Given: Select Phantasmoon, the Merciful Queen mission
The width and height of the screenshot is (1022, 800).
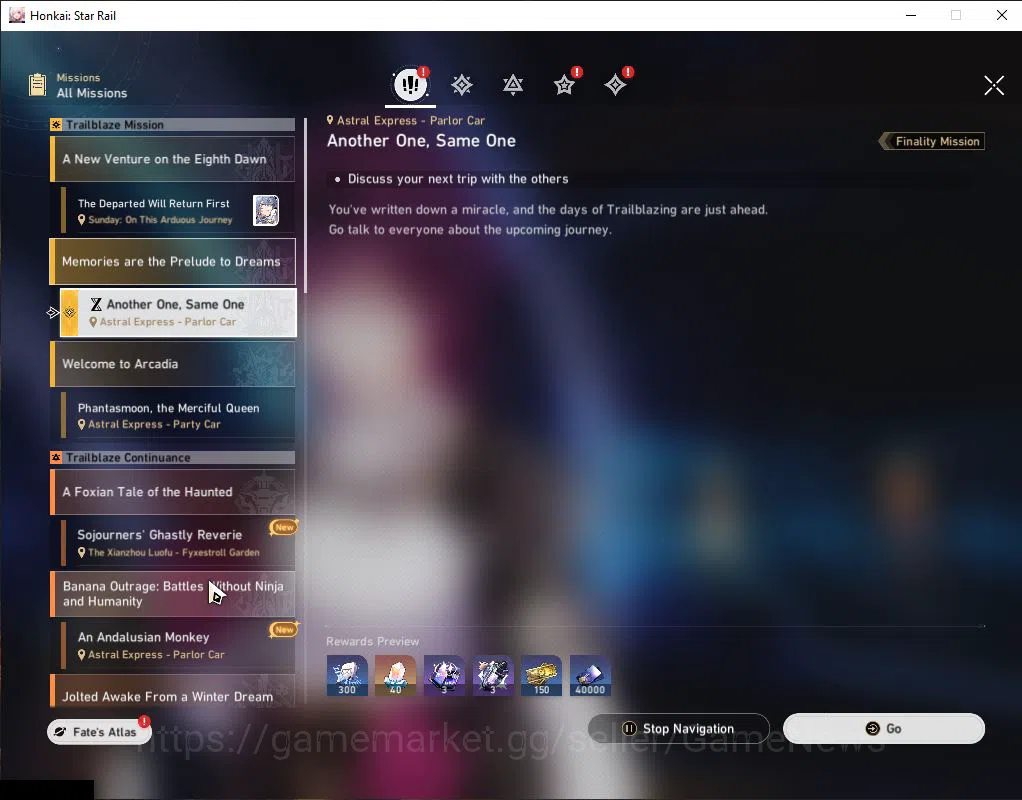Looking at the screenshot, I should point(177,415).
